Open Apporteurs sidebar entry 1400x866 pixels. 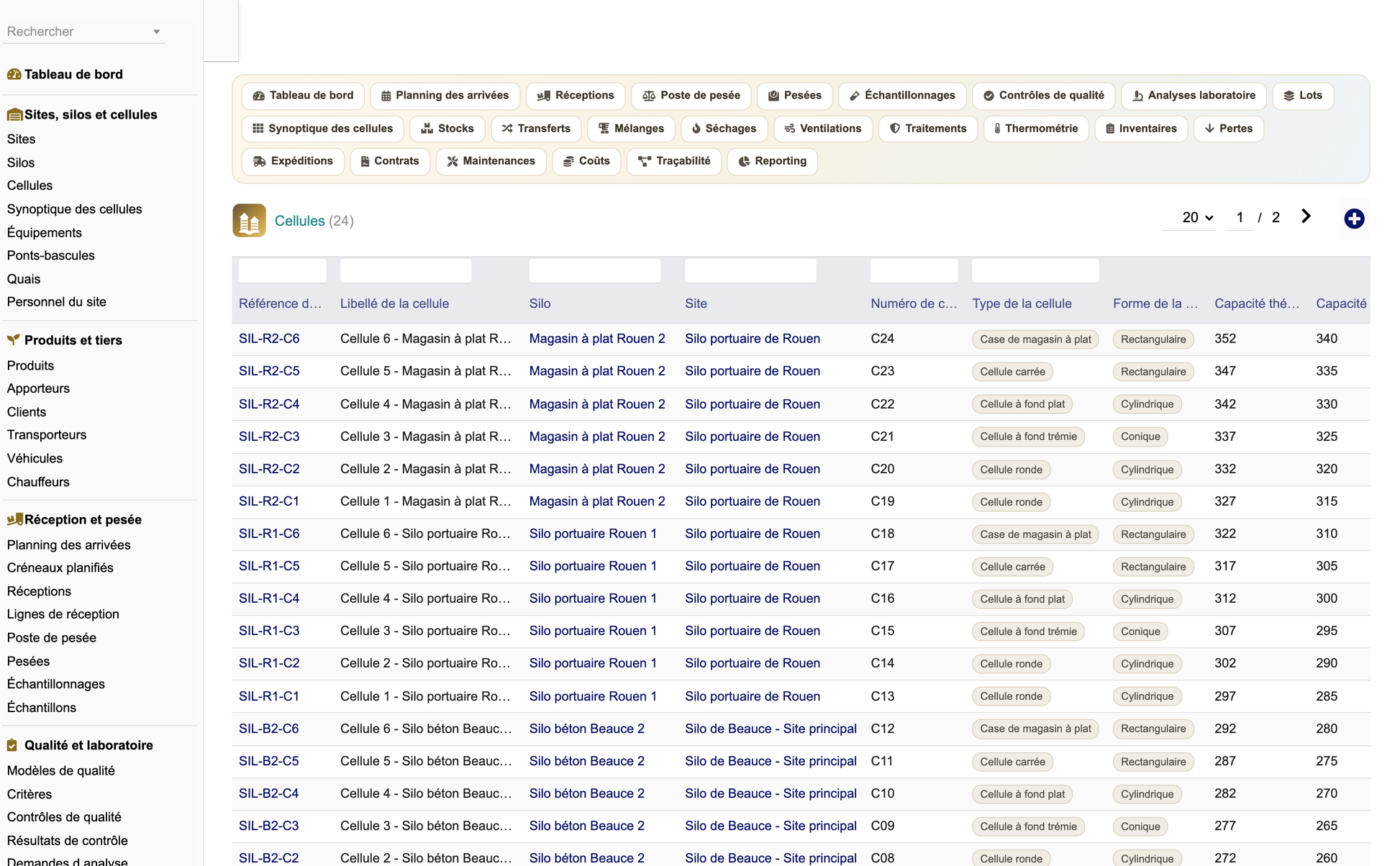coord(38,388)
